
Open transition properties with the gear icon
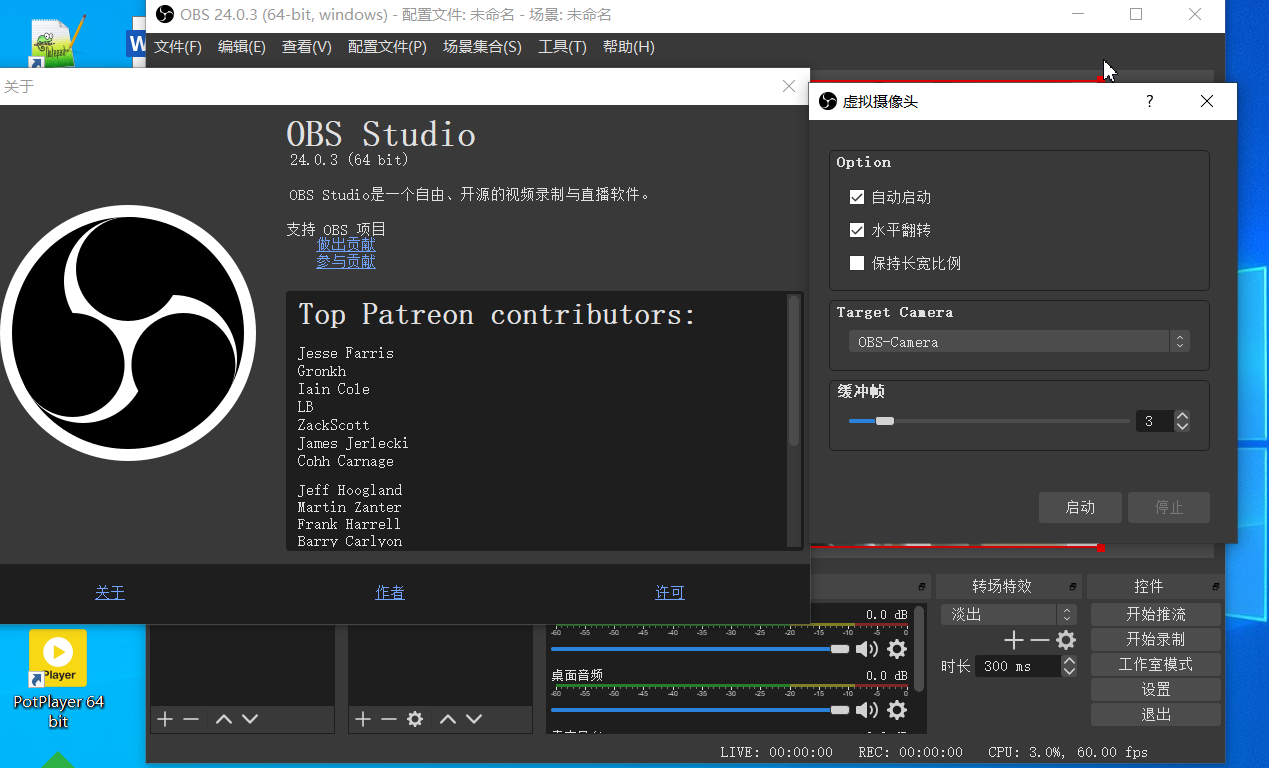pyautogui.click(x=1066, y=640)
